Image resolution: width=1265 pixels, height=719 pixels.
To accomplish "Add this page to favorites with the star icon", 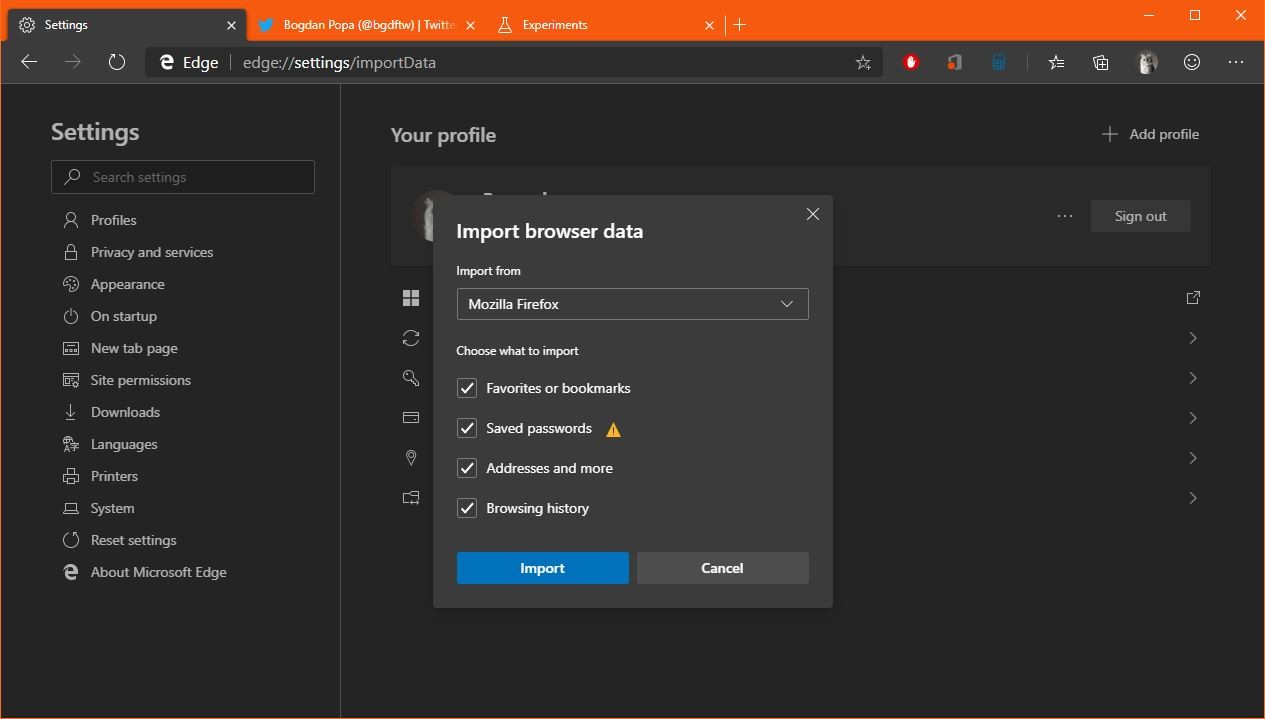I will point(863,62).
